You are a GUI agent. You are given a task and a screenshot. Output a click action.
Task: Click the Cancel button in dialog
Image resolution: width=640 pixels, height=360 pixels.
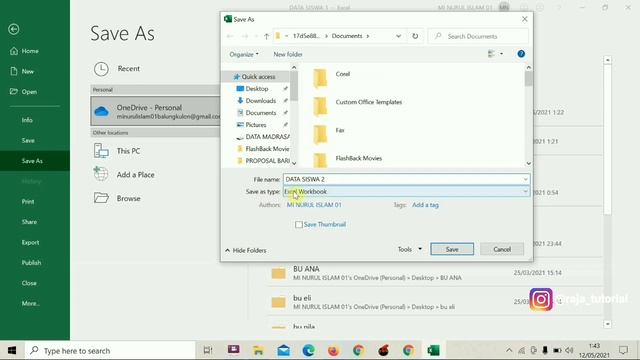pyautogui.click(x=502, y=249)
